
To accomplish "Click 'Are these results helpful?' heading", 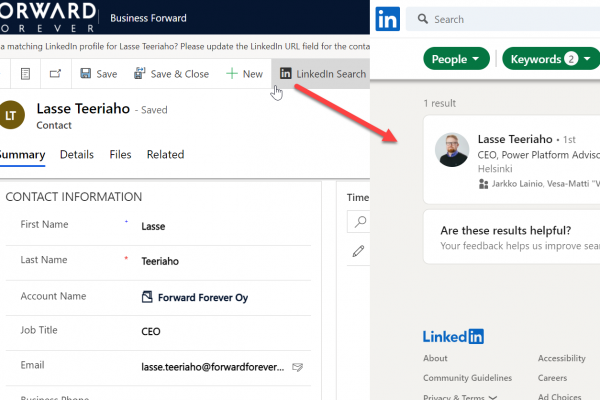I will [505, 230].
